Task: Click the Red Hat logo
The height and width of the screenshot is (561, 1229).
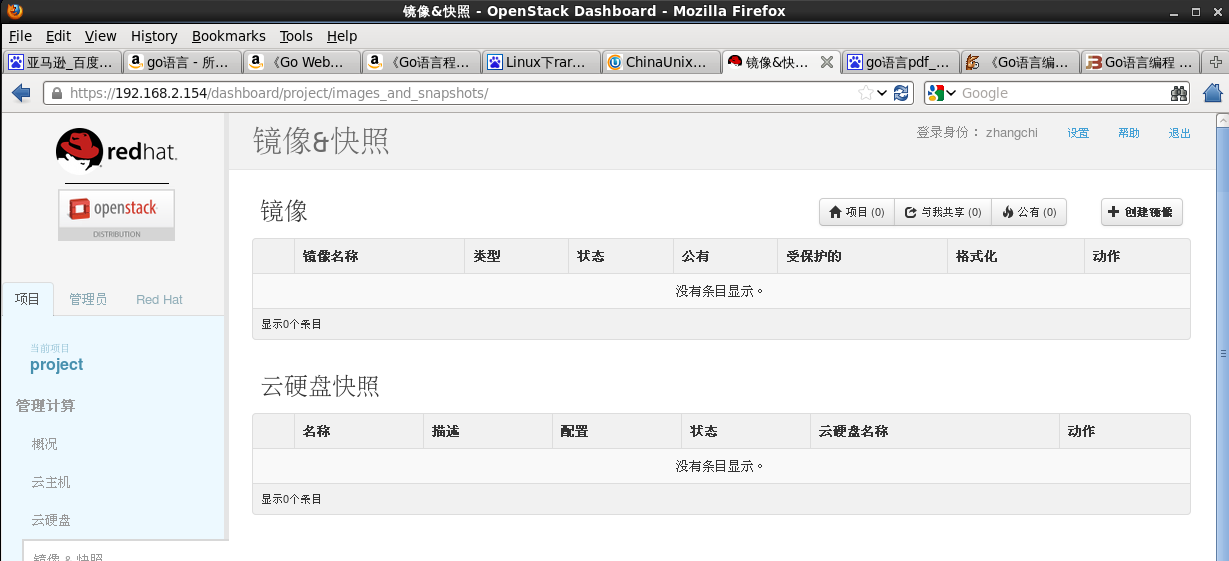Action: [x=117, y=150]
